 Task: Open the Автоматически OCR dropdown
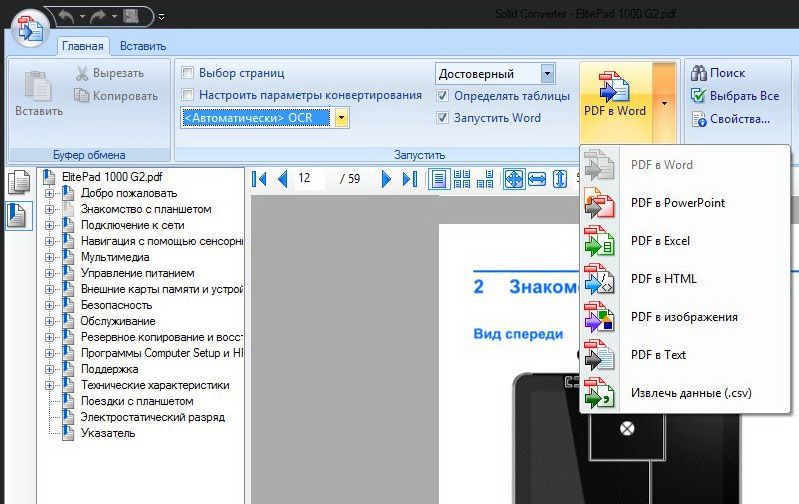[341, 118]
